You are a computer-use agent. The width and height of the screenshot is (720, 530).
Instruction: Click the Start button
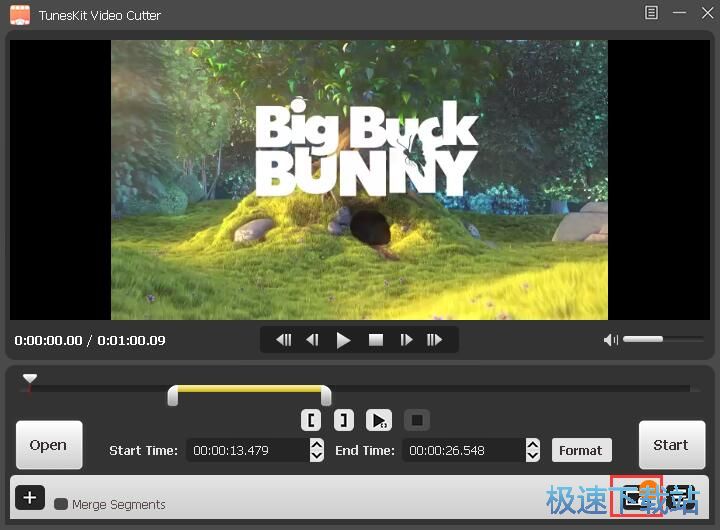tap(672, 445)
